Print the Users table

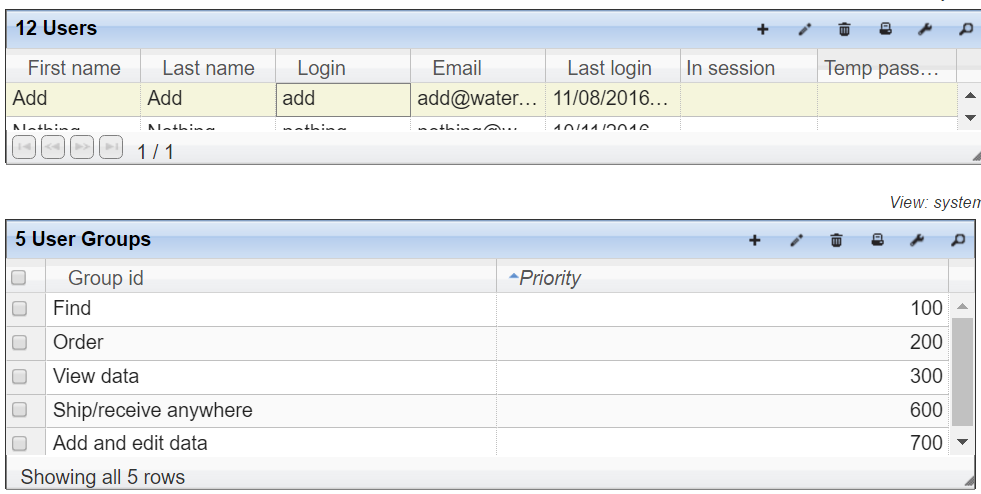(885, 29)
